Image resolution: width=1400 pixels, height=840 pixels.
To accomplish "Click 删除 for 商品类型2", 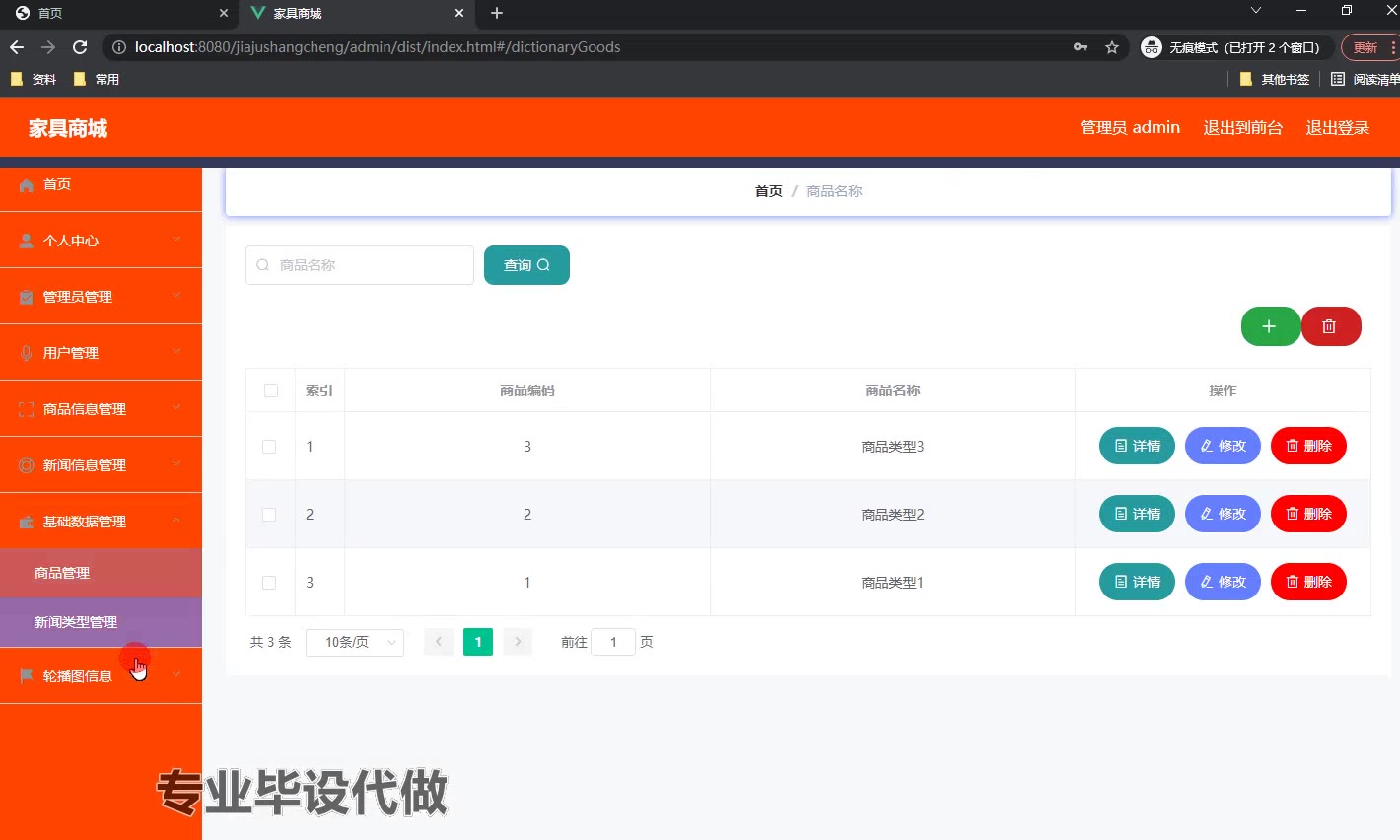I will [1308, 514].
